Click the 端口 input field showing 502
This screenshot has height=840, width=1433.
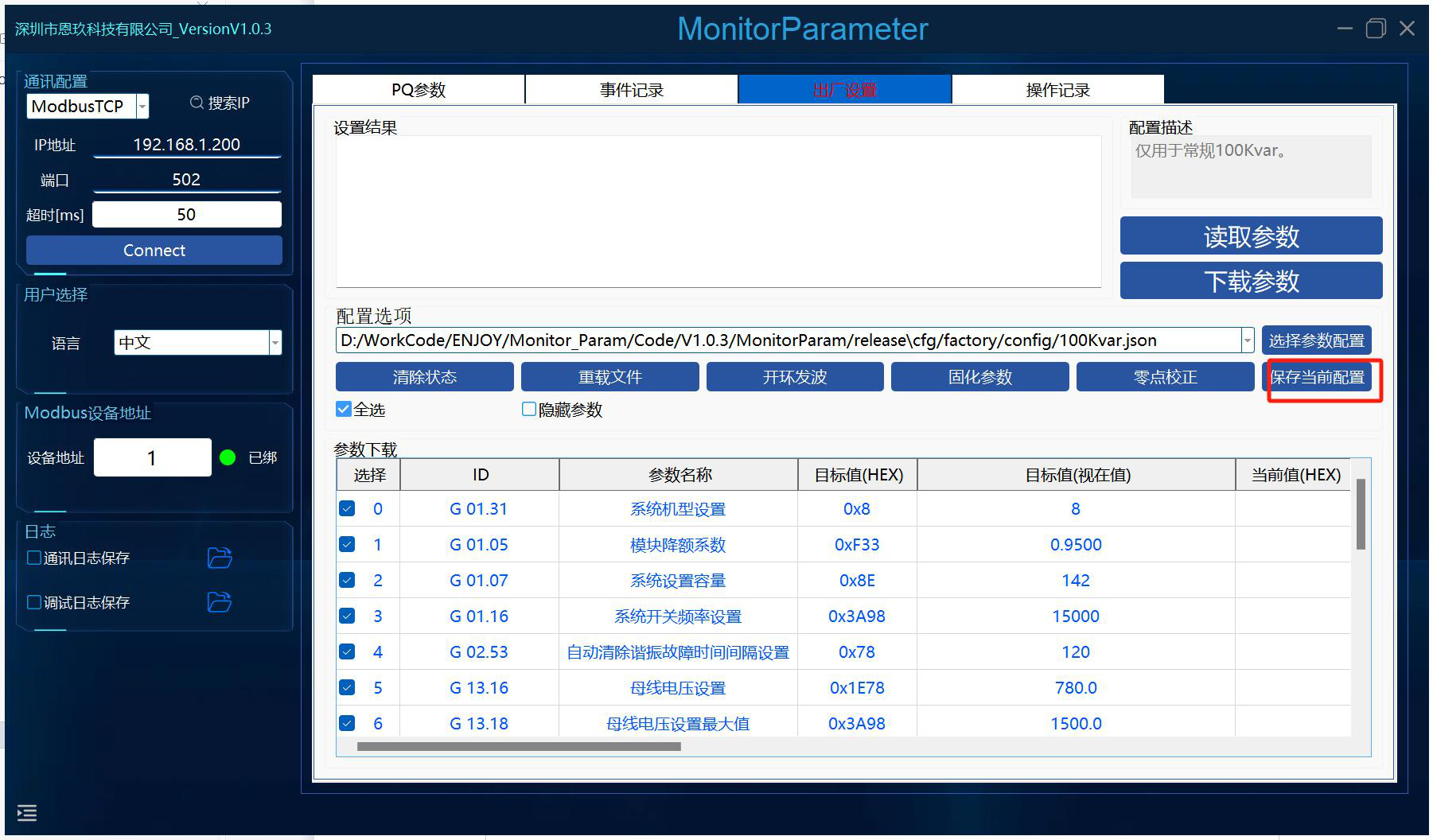pyautogui.click(x=187, y=180)
